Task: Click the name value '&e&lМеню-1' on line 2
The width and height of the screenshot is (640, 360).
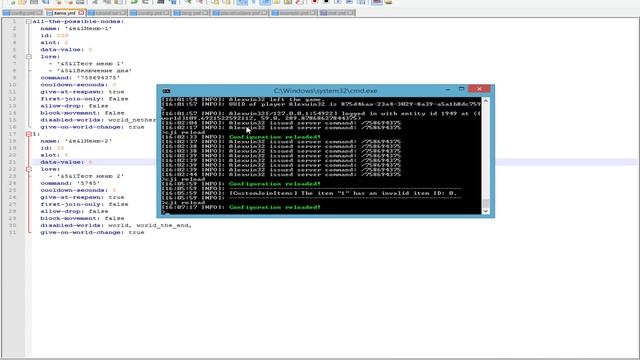Action: coord(88,29)
